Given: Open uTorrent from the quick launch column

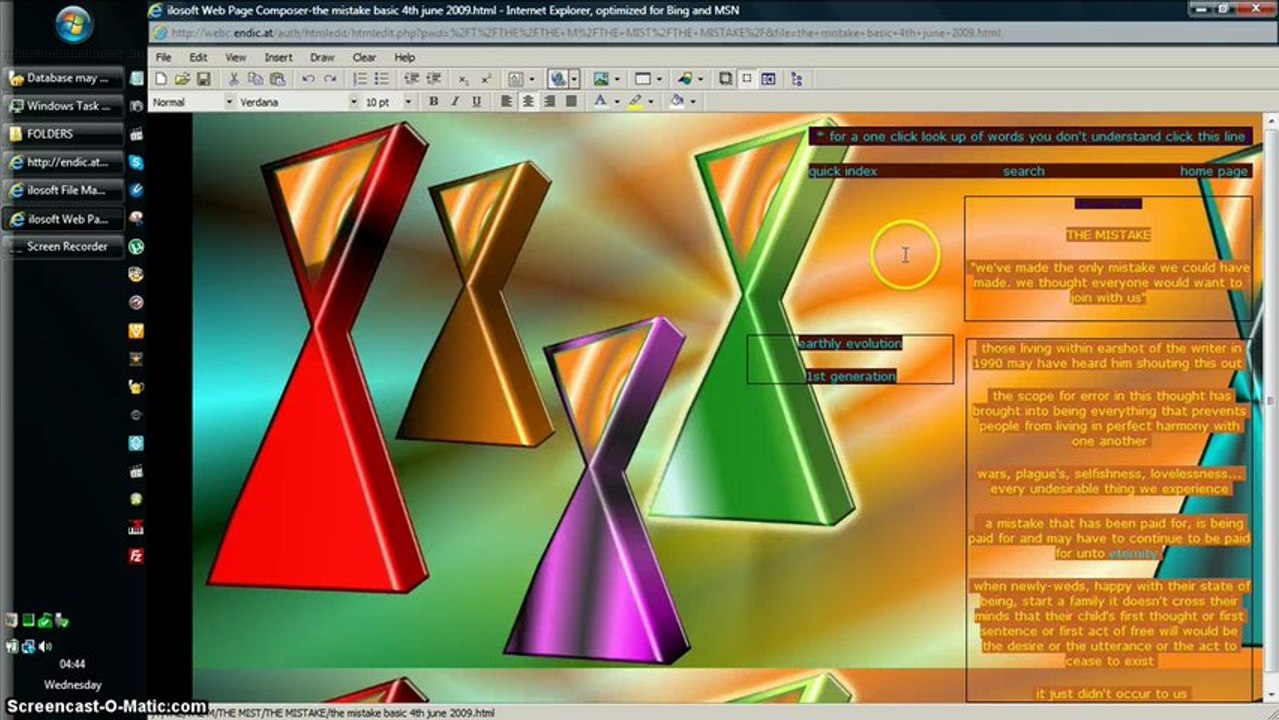Looking at the screenshot, I should click(136, 246).
